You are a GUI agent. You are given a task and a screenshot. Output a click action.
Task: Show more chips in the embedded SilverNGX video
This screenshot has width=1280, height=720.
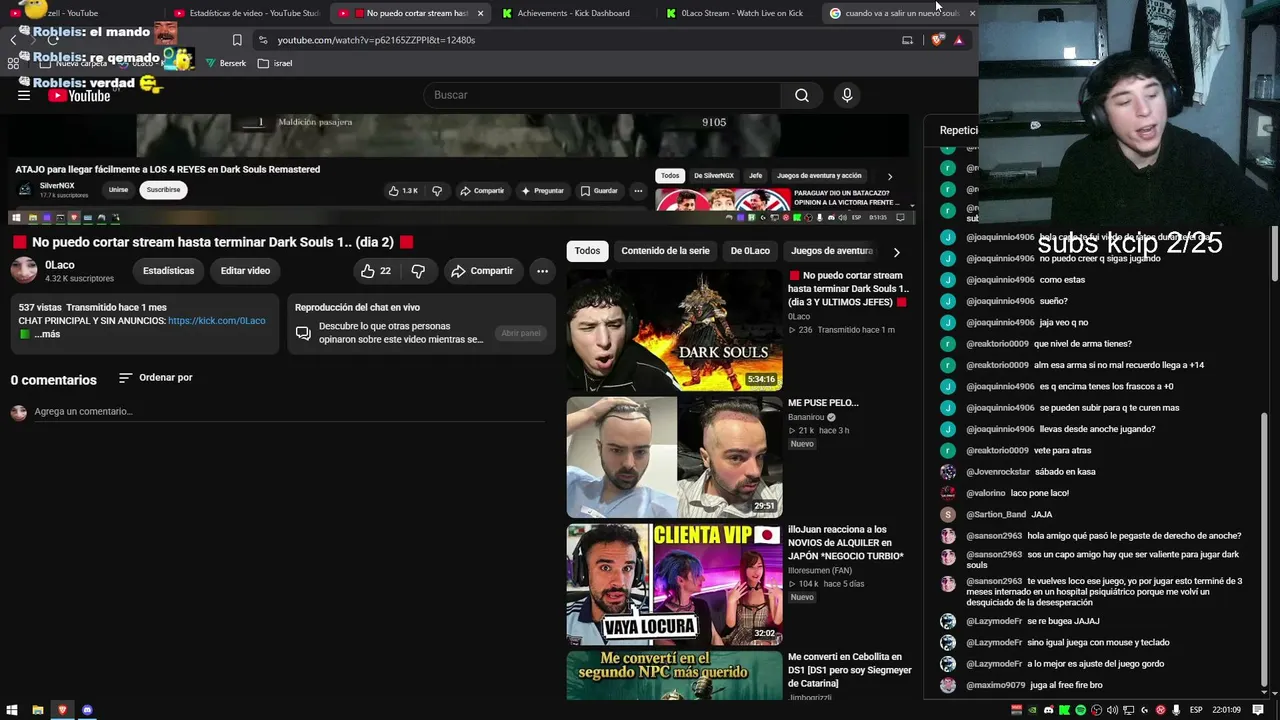[890, 176]
